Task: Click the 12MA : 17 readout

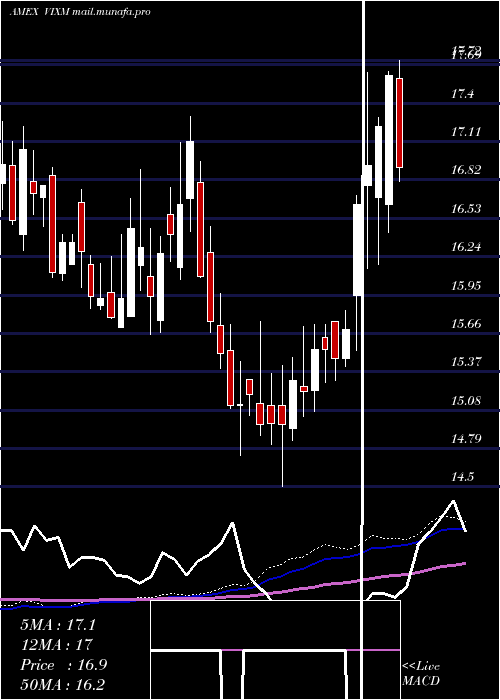Action: [56, 645]
